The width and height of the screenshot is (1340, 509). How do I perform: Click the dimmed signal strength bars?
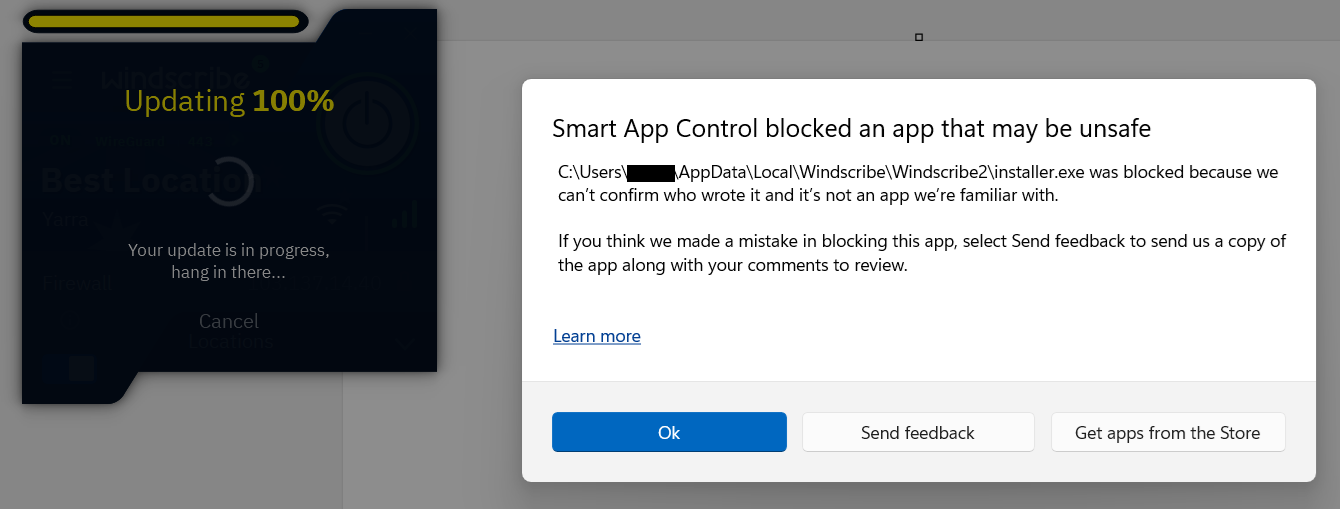(x=405, y=215)
